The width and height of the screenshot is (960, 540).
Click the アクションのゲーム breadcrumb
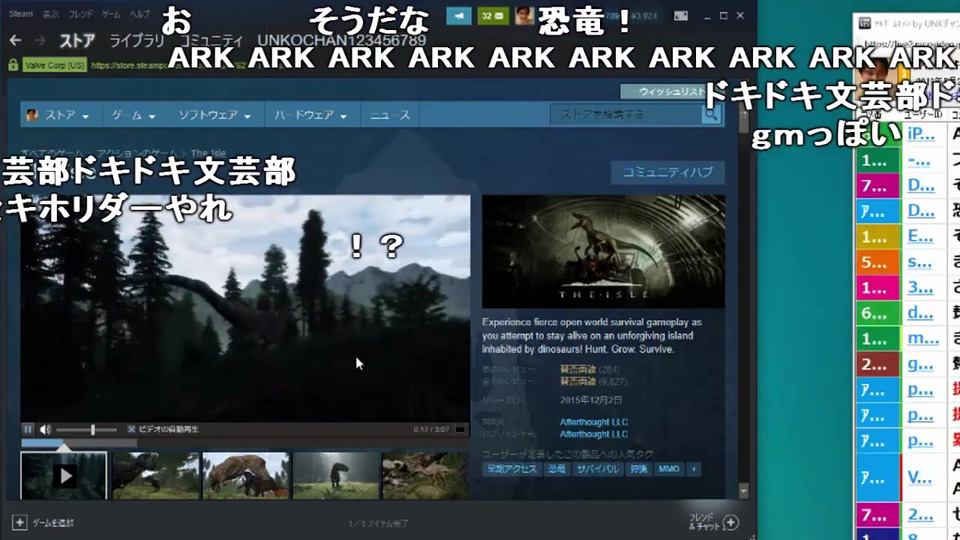click(136, 153)
